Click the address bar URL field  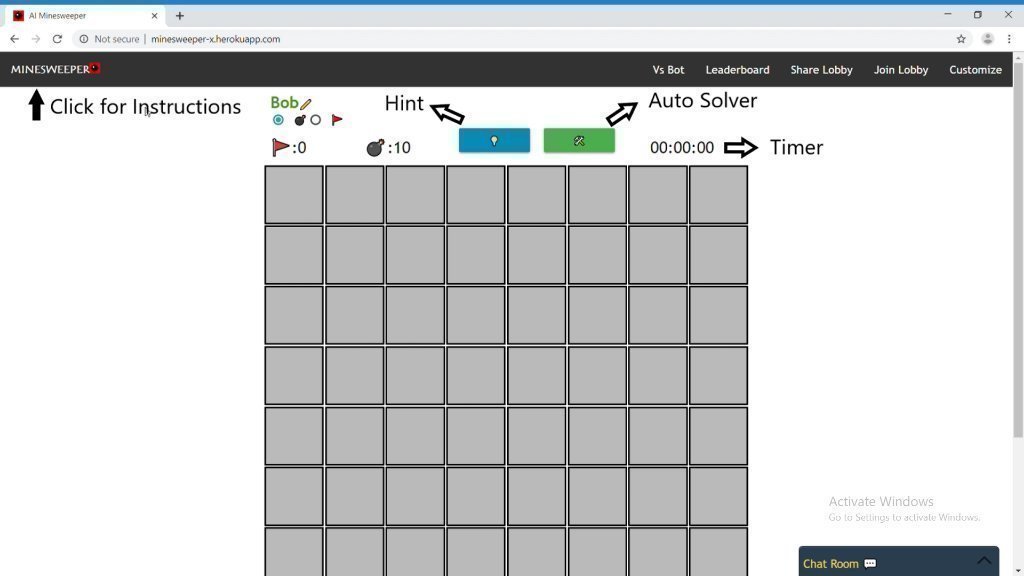500,39
